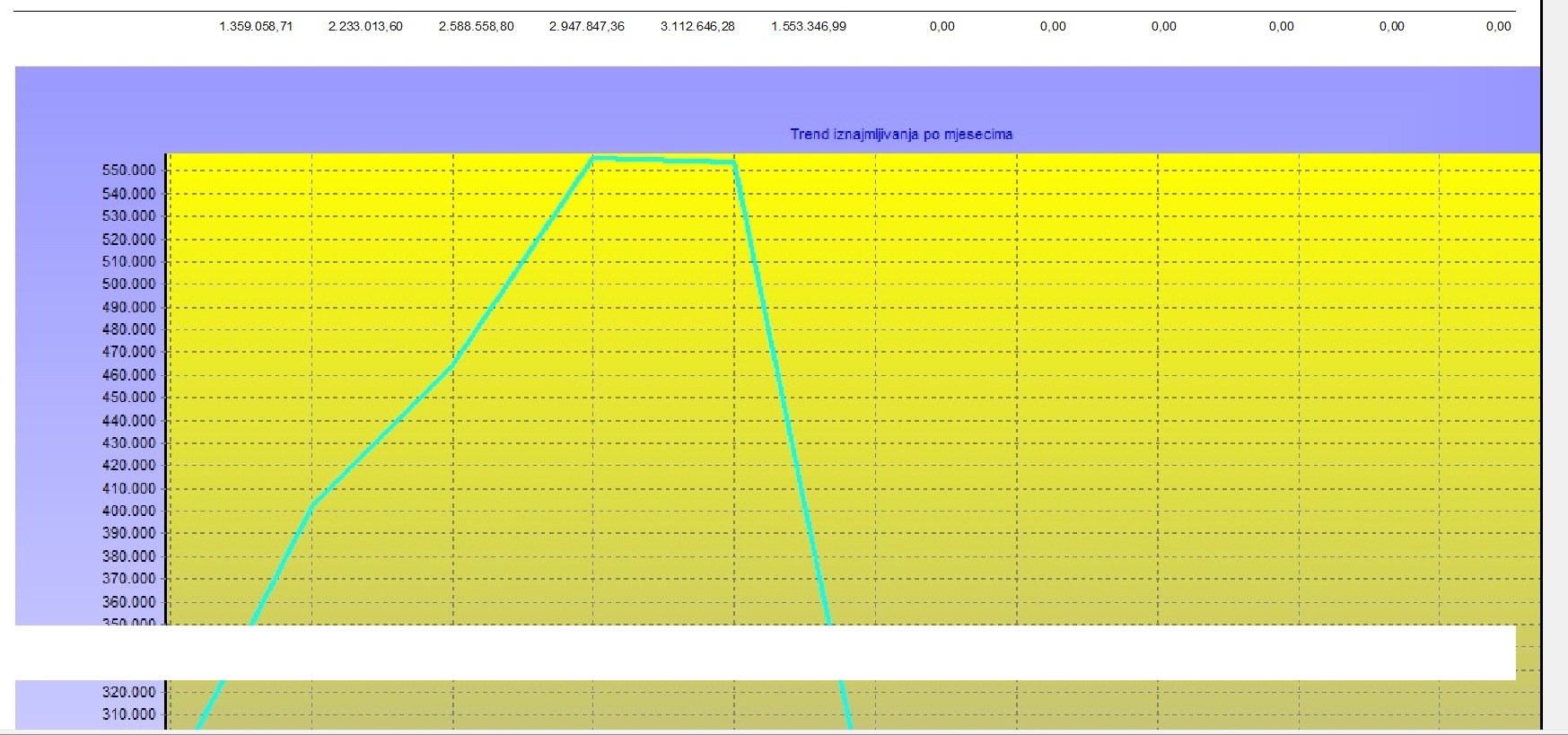This screenshot has width=1568, height=735.
Task: Click the 2.947.847,36 amount
Action: (x=586, y=26)
